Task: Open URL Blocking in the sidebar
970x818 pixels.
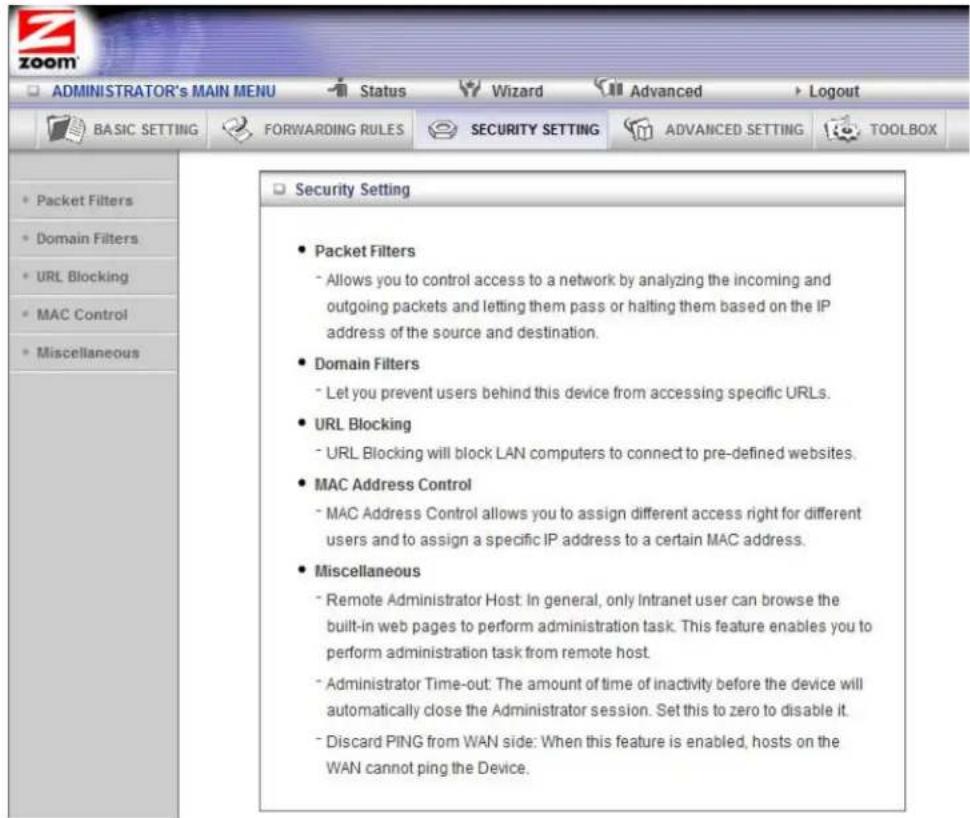Action: coord(82,277)
